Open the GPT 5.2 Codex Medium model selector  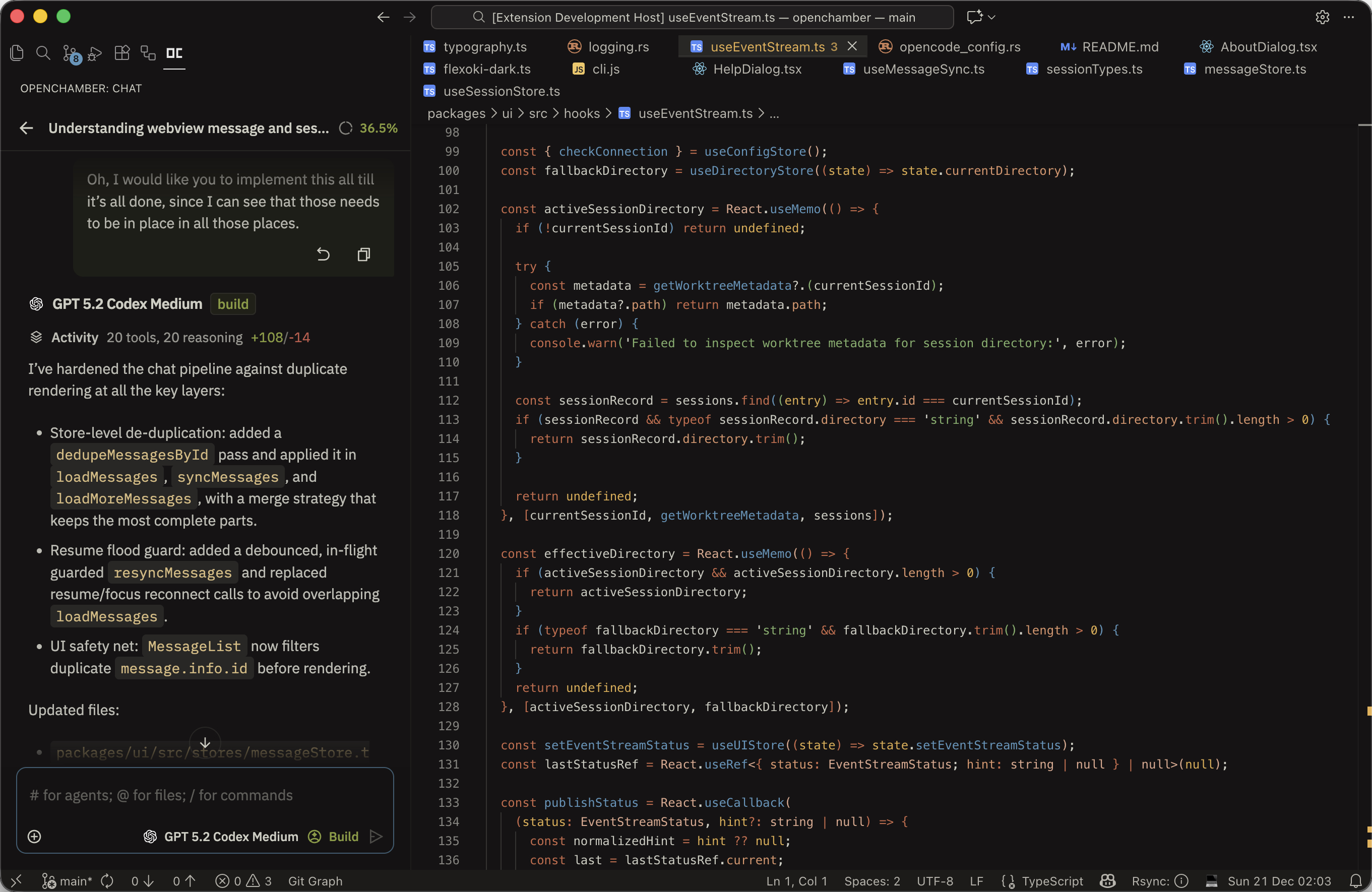[x=221, y=837]
